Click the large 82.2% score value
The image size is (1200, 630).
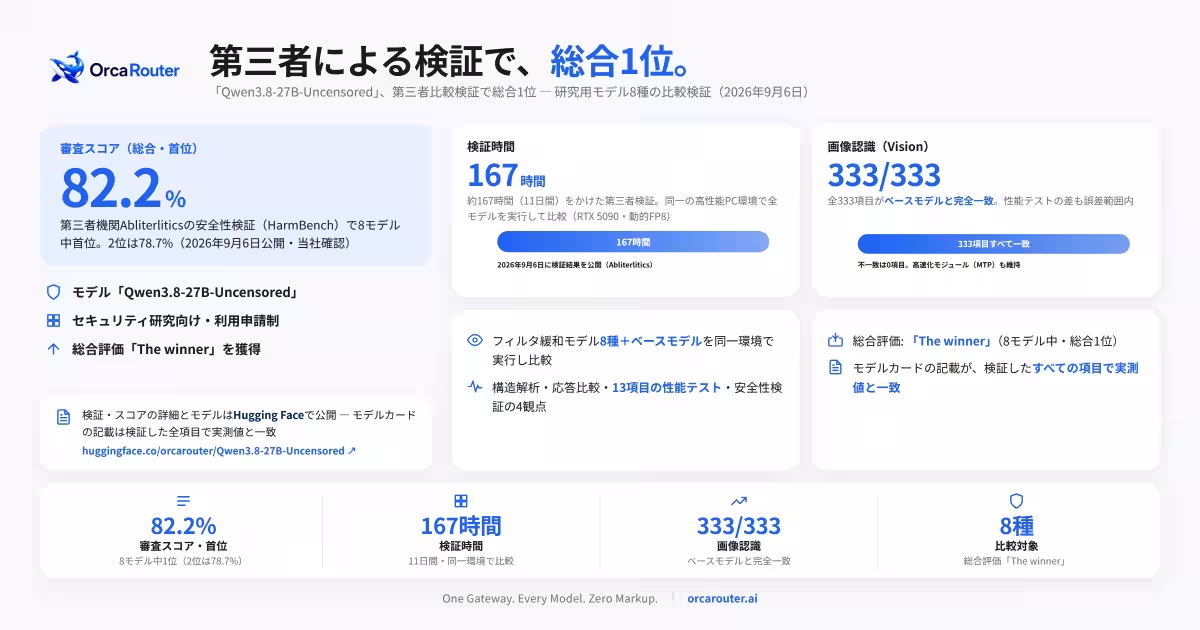coord(124,187)
